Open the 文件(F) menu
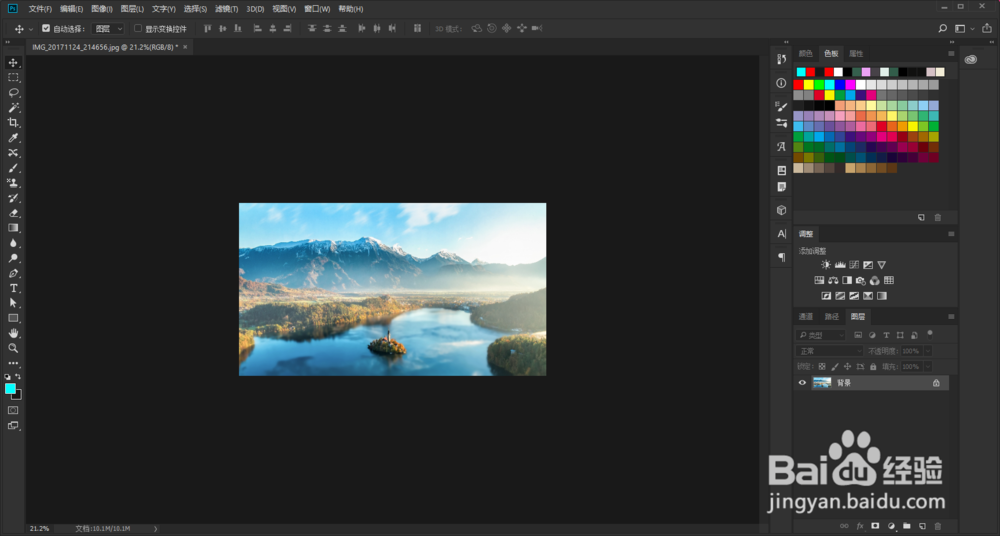 pos(40,9)
